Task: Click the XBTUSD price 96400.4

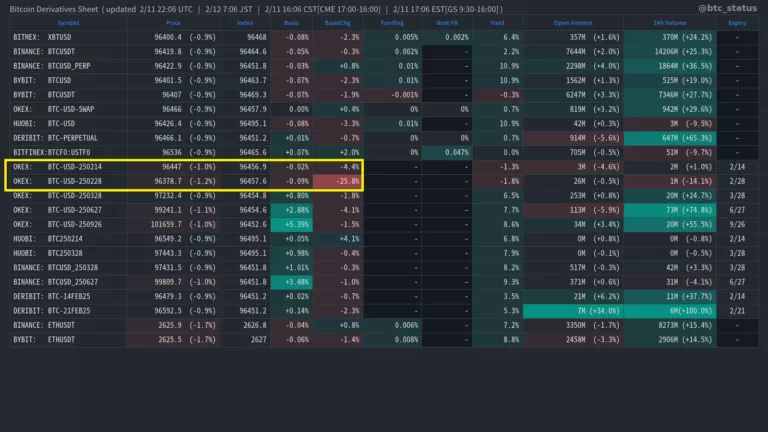Action: pos(168,37)
